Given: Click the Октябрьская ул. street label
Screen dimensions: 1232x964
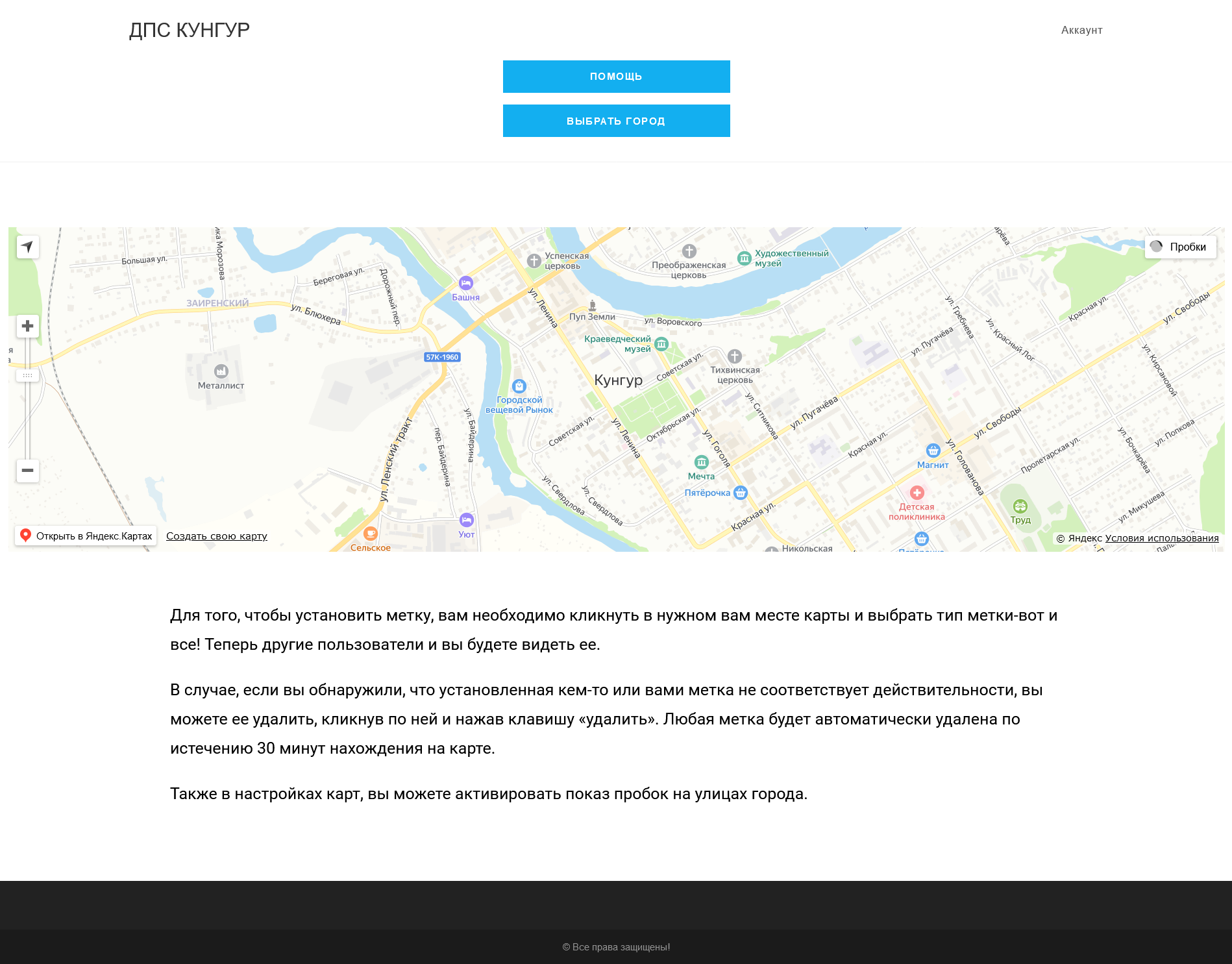Looking at the screenshot, I should pyautogui.click(x=674, y=425).
